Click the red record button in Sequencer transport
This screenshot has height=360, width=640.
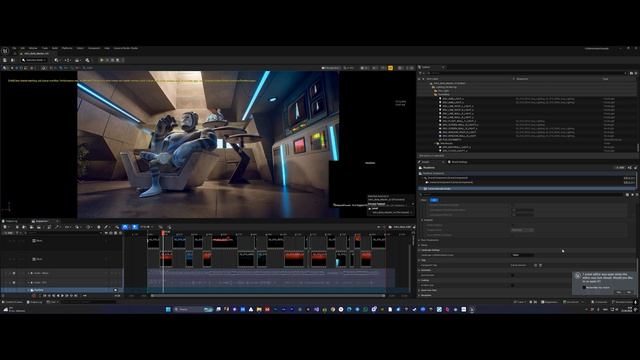tap(34, 296)
